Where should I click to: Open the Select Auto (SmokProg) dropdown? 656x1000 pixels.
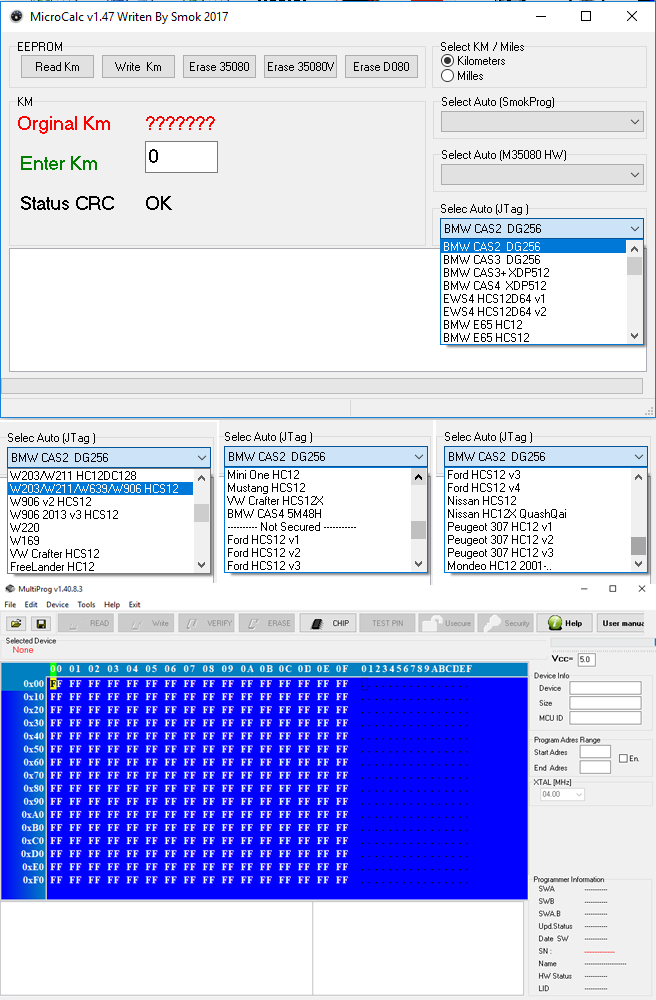click(542, 122)
